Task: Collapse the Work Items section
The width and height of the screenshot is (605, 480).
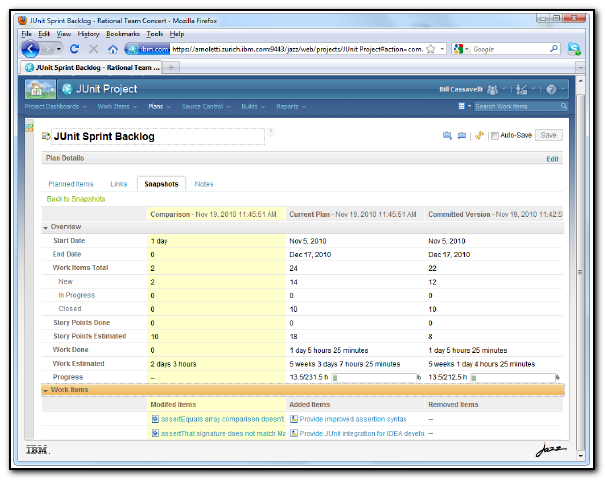Action: (46, 390)
